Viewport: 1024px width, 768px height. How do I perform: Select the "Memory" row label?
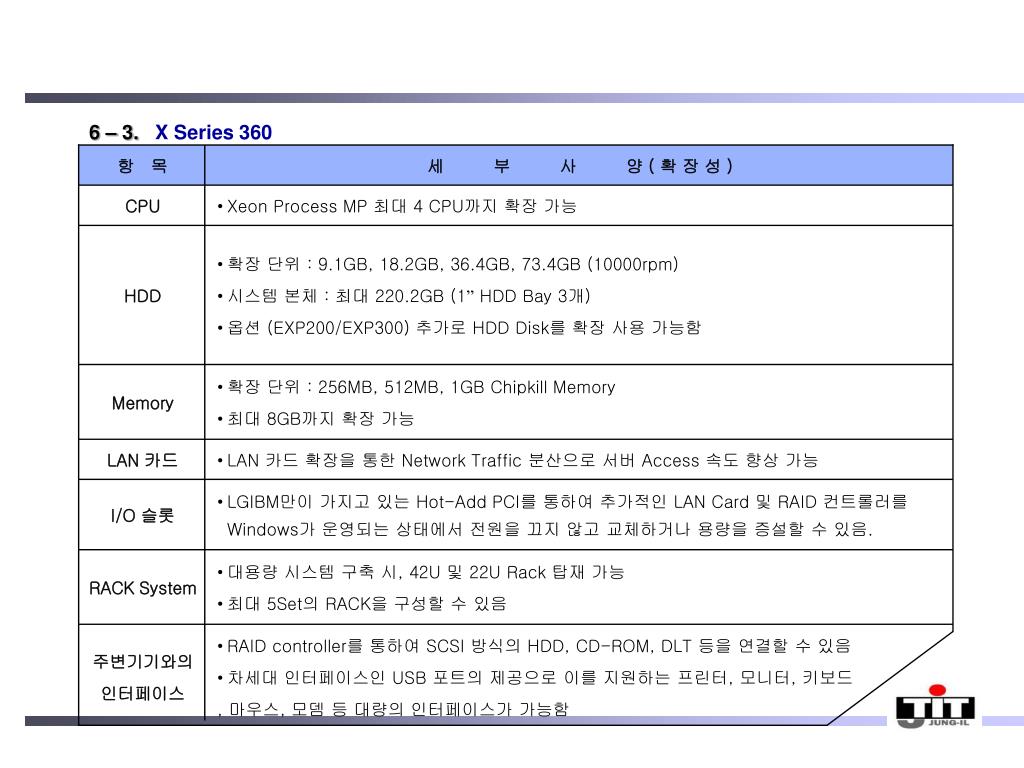(142, 404)
